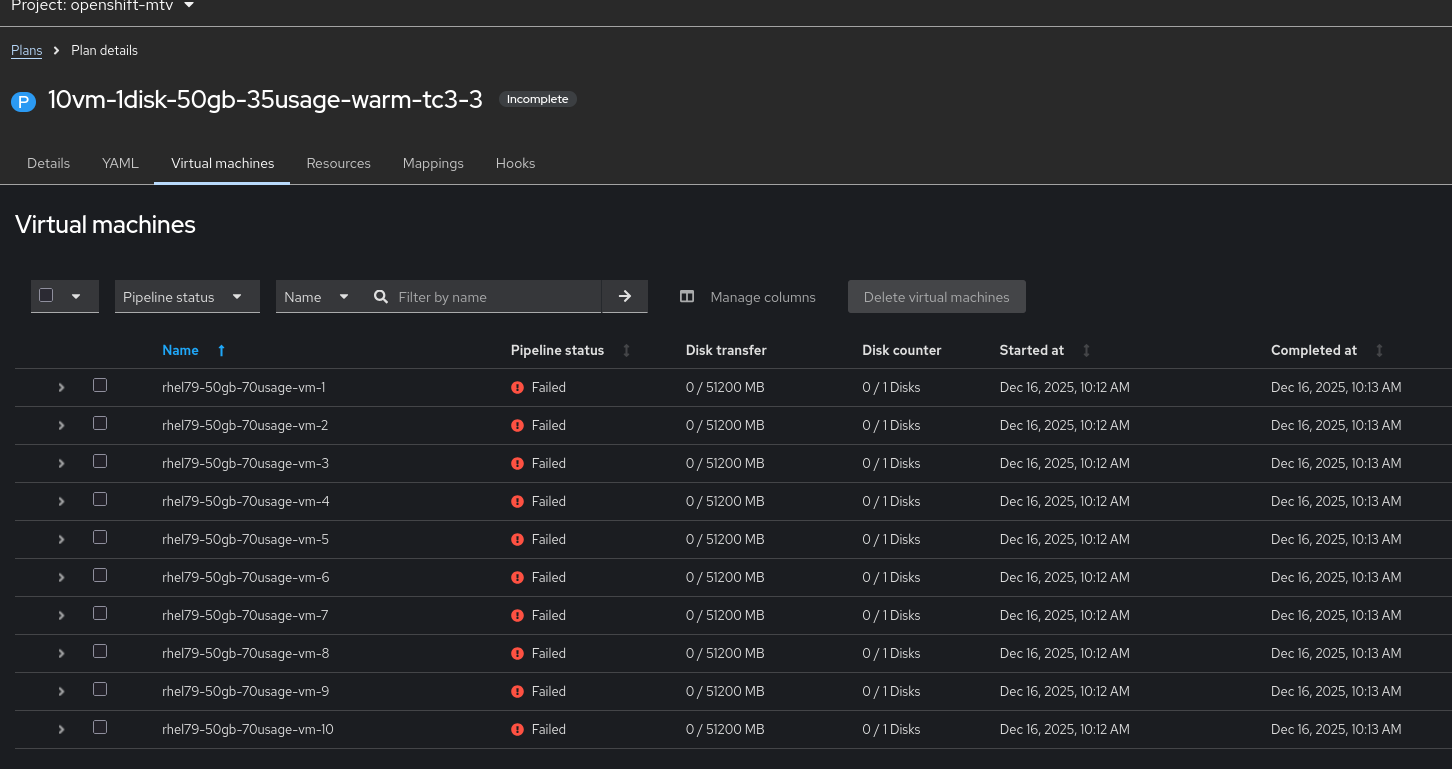Expand the rhel79-50gb-70usage-vm-3 row
Screen dimensions: 1452x769
tap(61, 464)
